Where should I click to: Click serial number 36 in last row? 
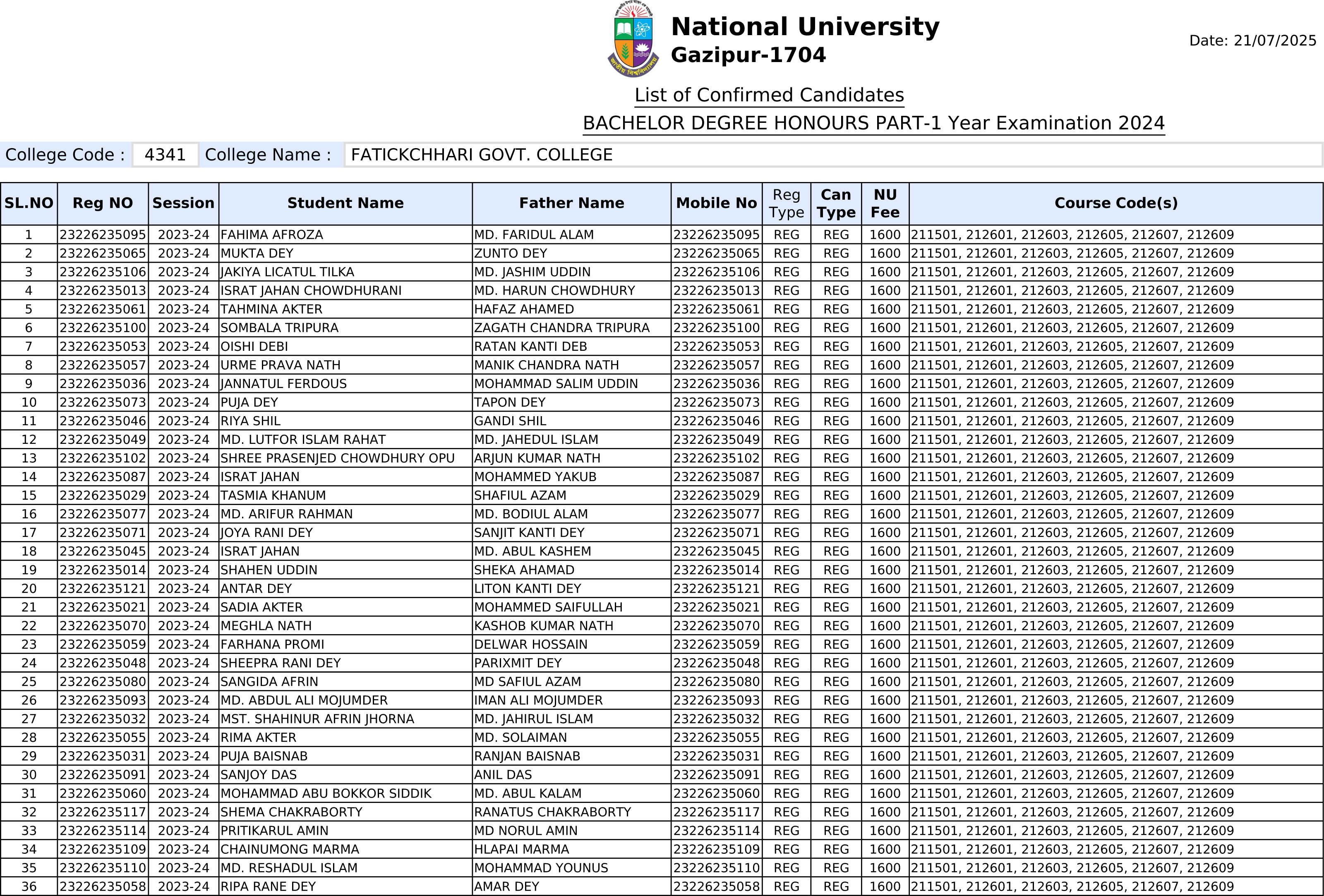(x=29, y=887)
